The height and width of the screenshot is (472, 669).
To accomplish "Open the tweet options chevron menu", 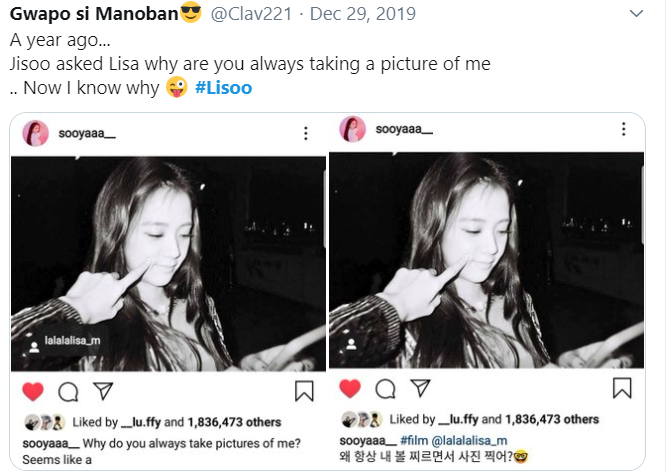I will point(636,14).
